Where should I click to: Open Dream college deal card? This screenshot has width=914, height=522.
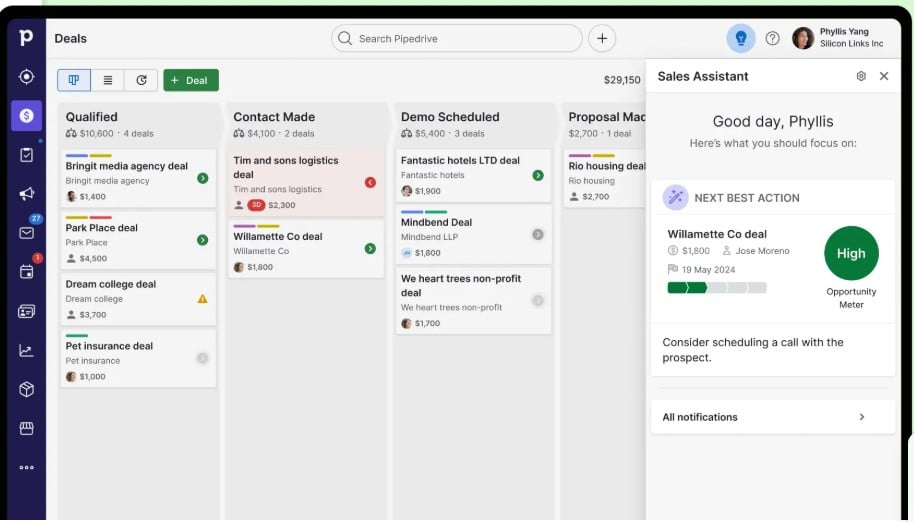138,299
